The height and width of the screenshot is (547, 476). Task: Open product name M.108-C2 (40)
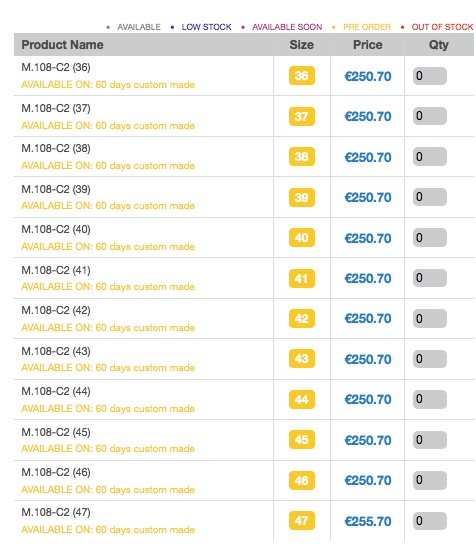[x=56, y=229]
